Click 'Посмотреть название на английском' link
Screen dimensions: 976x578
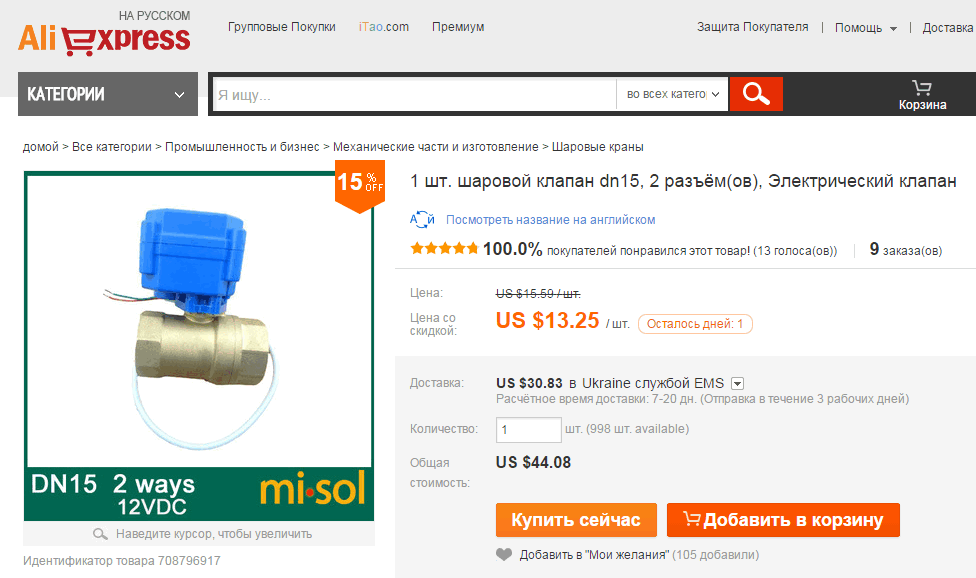pos(550,220)
